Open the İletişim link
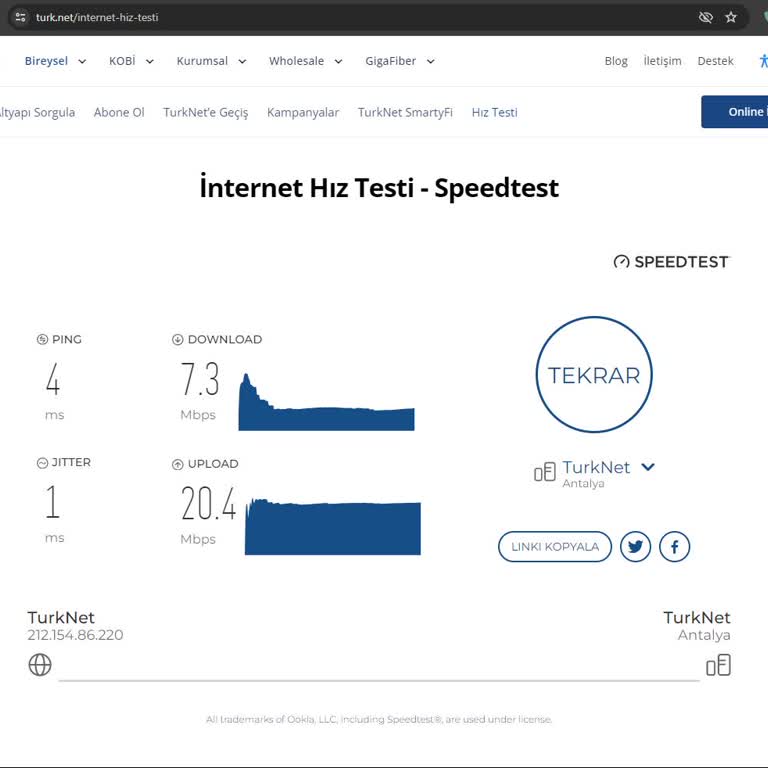This screenshot has height=768, width=768. [x=662, y=61]
